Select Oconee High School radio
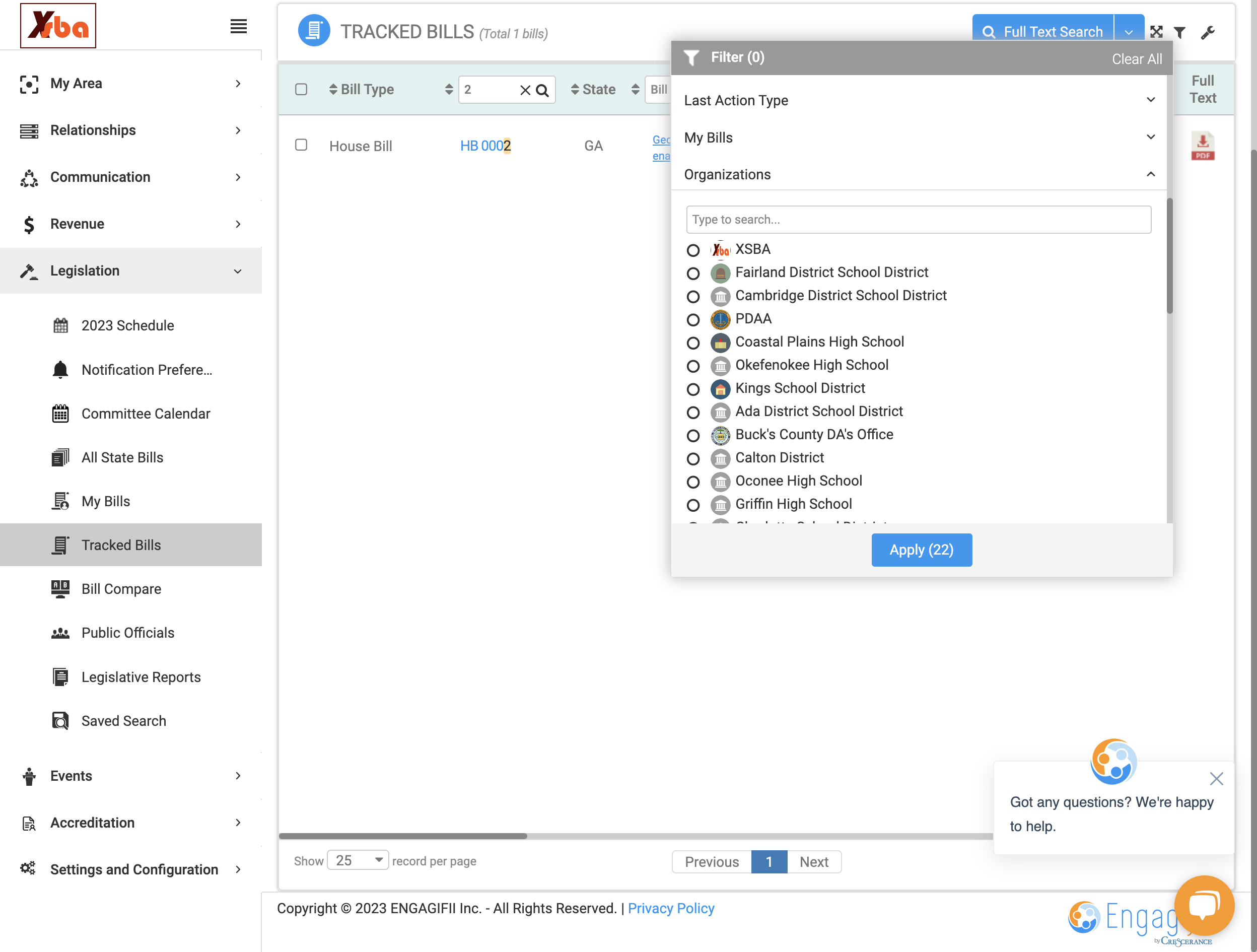 [693, 482]
